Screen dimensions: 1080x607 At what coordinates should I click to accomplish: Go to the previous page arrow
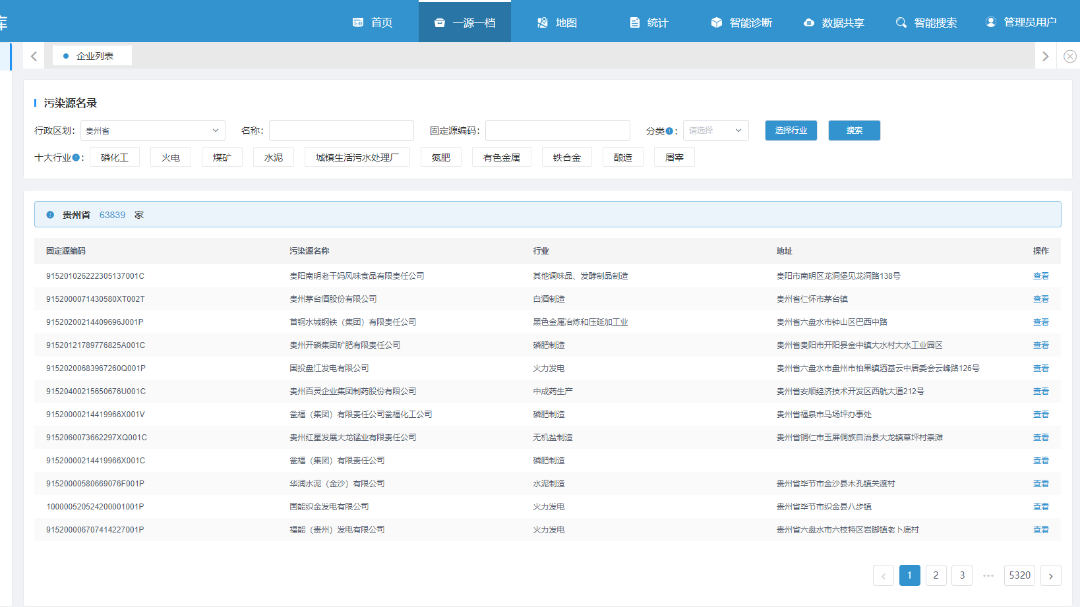(x=883, y=575)
